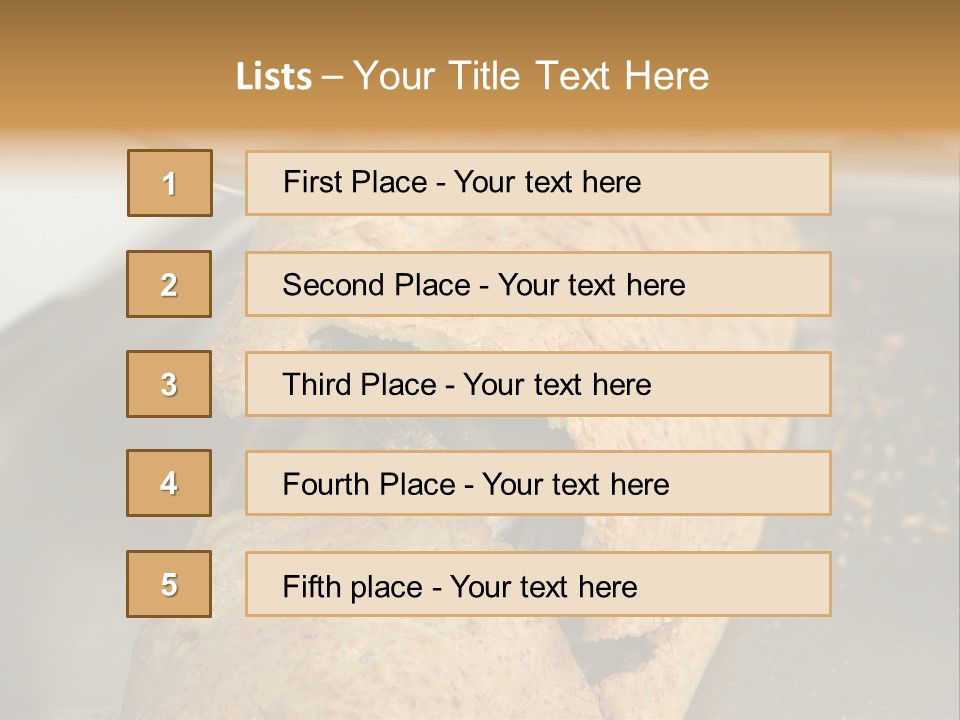Image resolution: width=960 pixels, height=720 pixels.
Task: Click the number 5 box
Action: [x=170, y=584]
